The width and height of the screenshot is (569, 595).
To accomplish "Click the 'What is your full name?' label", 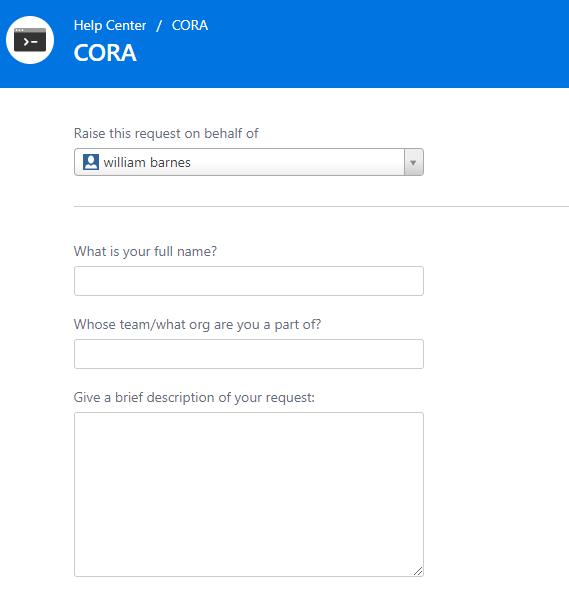I will 145,252.
